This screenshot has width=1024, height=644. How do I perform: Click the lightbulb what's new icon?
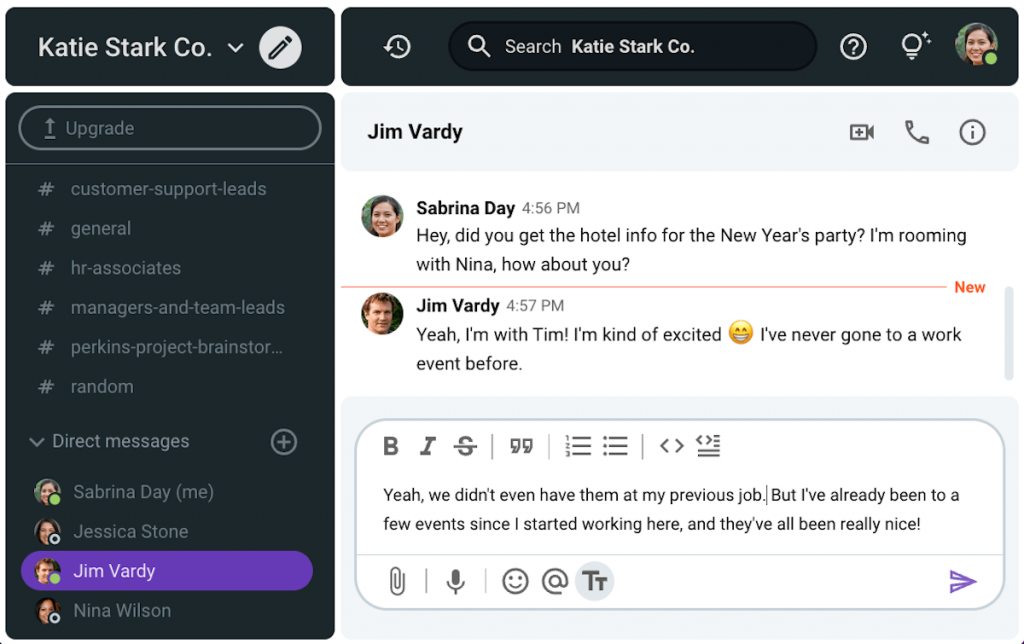(x=914, y=46)
